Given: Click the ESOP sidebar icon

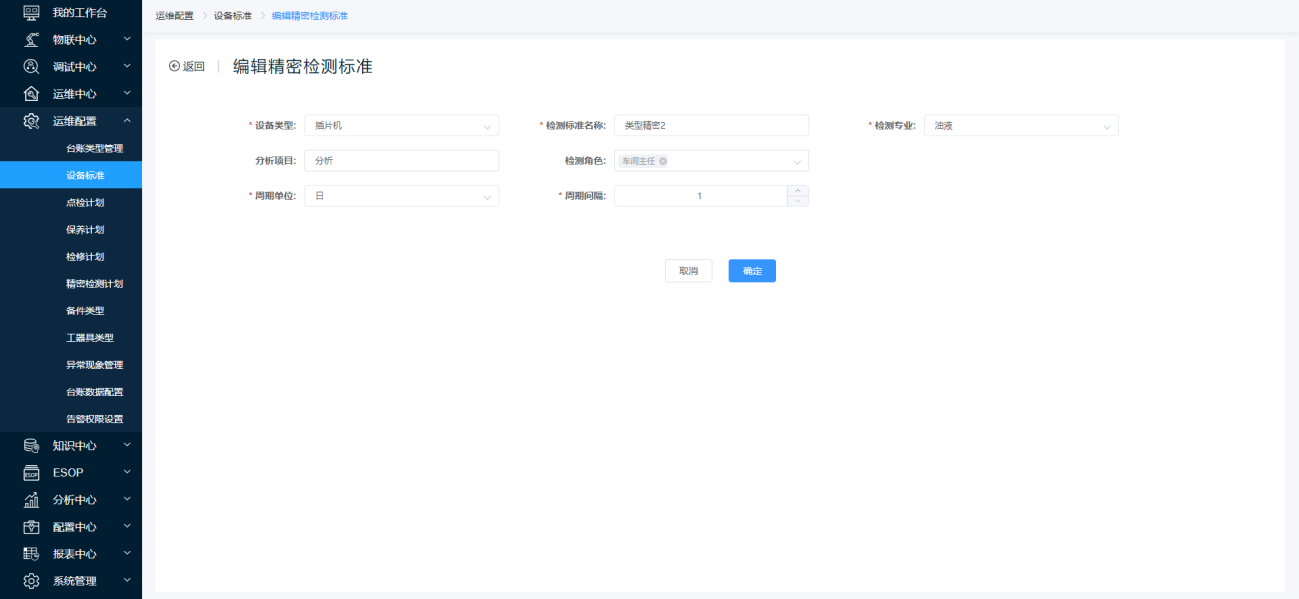Looking at the screenshot, I should (x=31, y=473).
